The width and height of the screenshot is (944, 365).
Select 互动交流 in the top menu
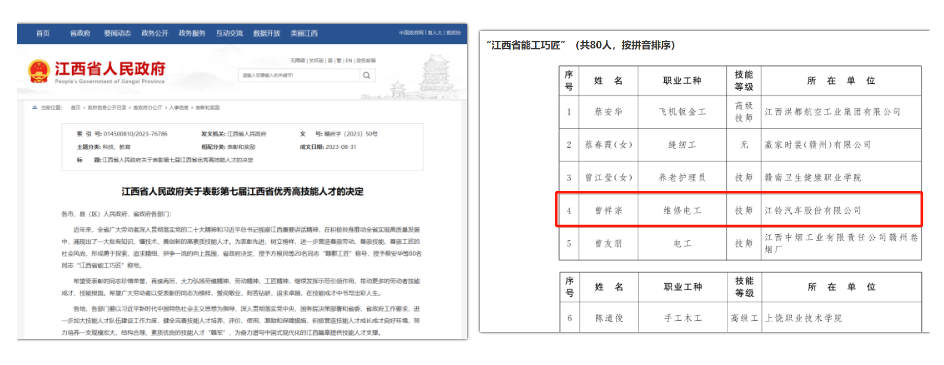[229, 34]
